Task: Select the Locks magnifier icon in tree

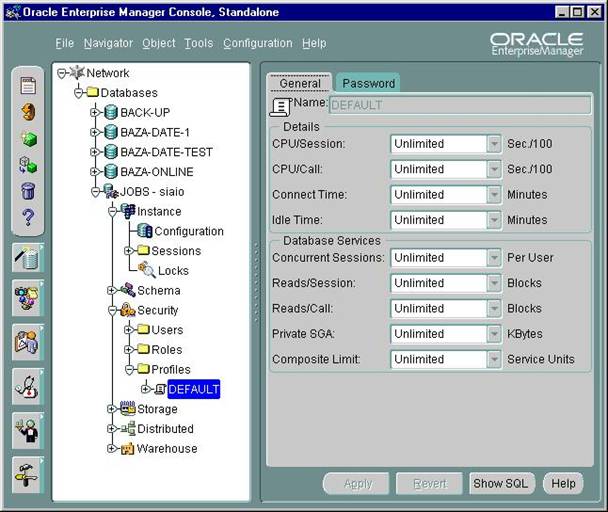Action: pyautogui.click(x=146, y=270)
